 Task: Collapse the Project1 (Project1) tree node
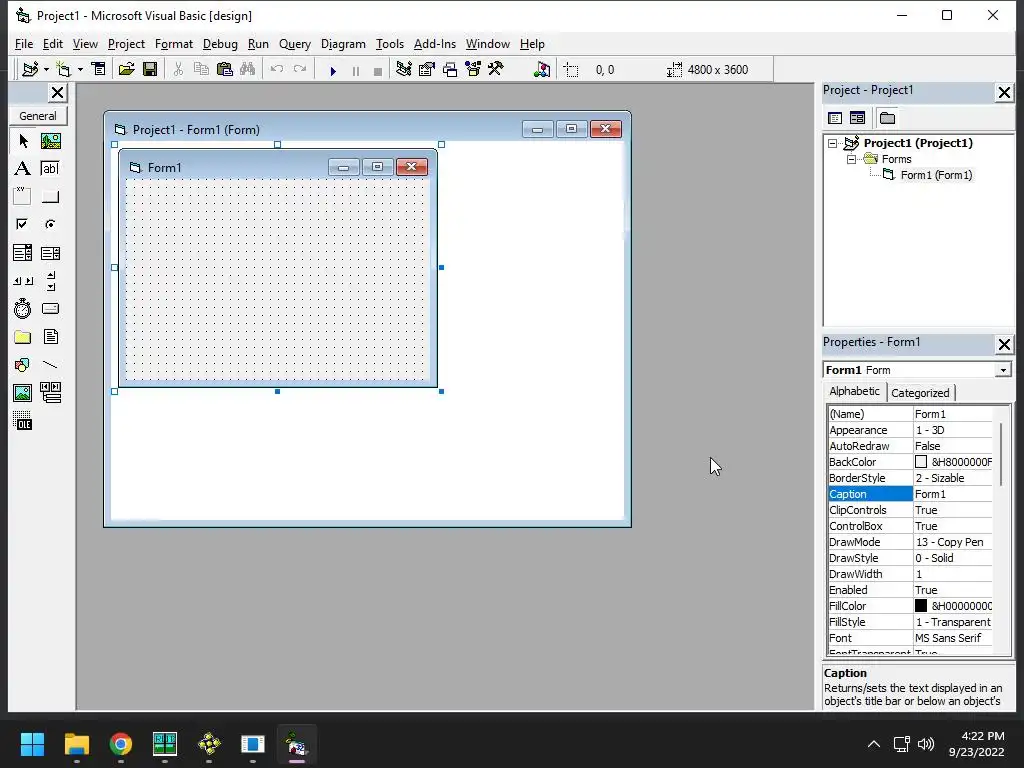click(833, 143)
